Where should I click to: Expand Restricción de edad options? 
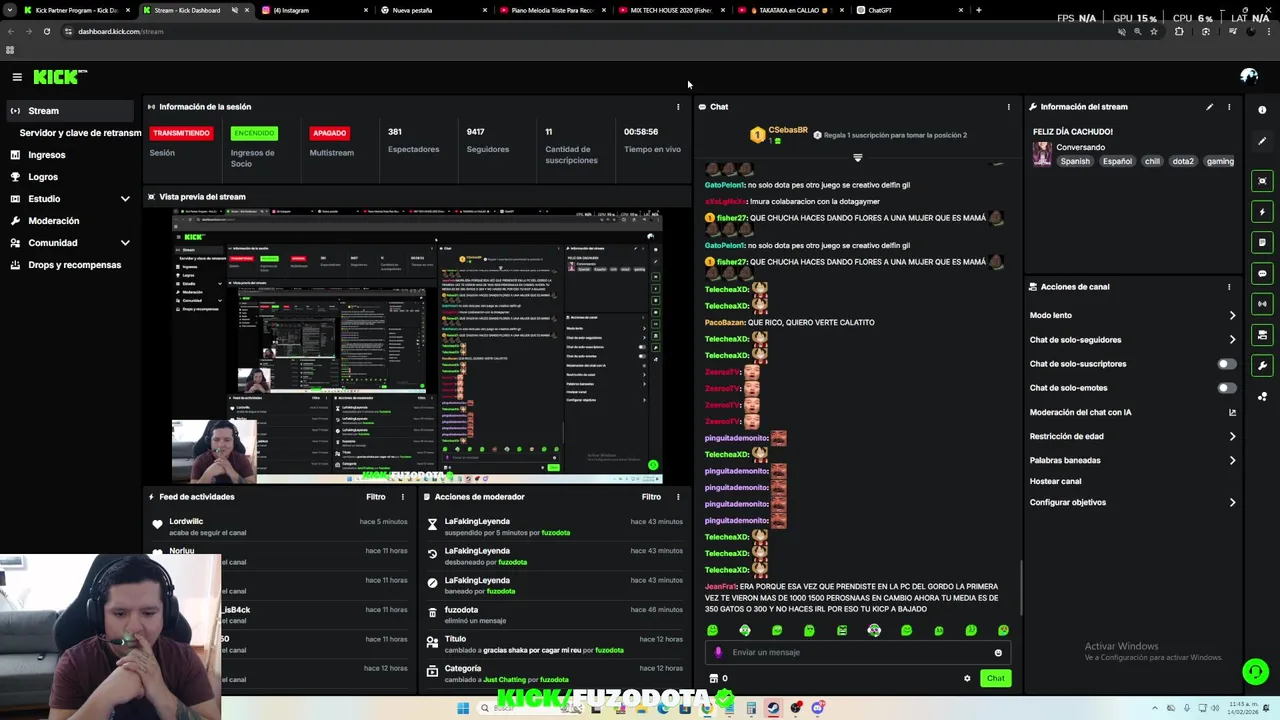click(1232, 436)
